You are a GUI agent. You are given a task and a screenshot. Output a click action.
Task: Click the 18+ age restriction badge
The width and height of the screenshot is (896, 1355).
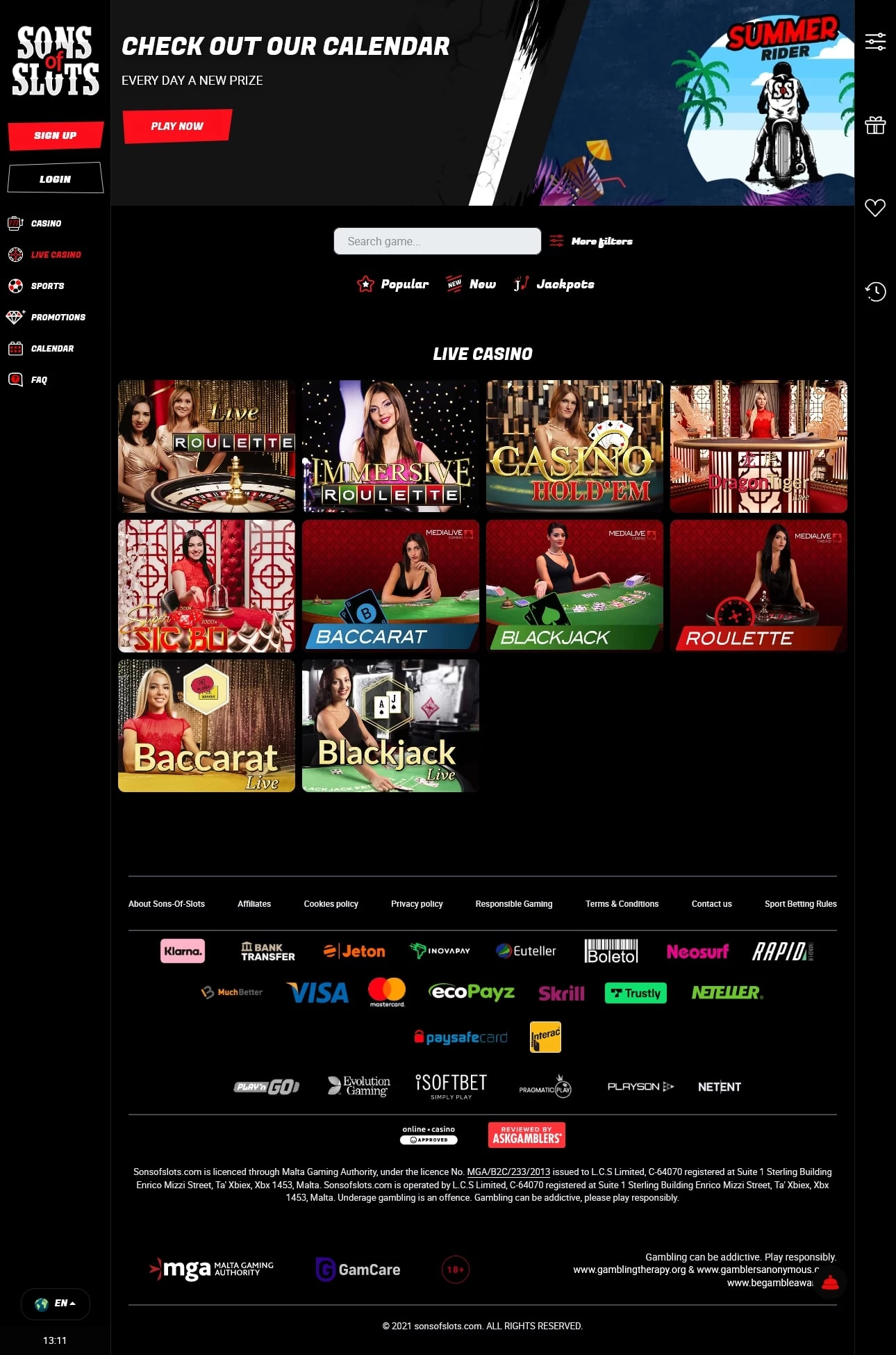point(456,1270)
